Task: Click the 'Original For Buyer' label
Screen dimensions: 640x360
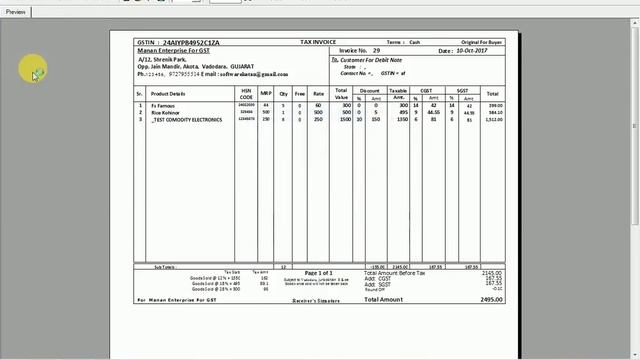Action: pos(481,42)
